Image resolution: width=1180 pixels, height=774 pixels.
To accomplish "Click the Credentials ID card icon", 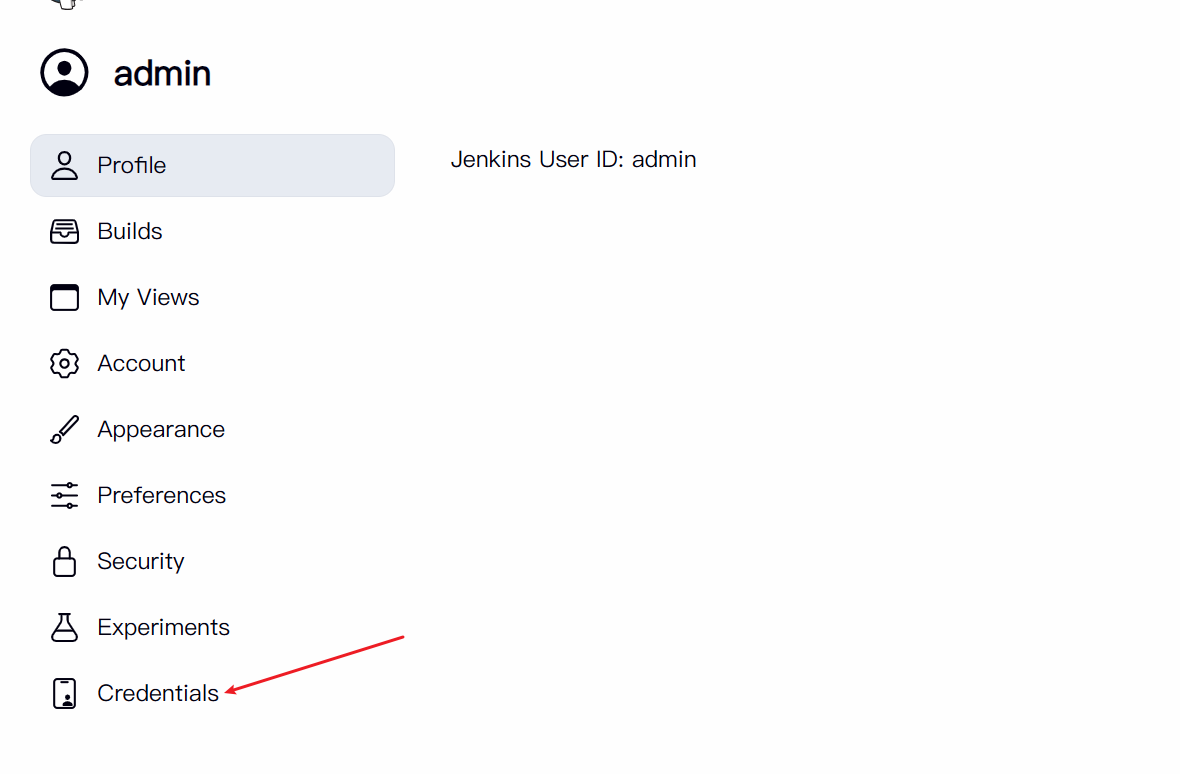I will [x=64, y=694].
